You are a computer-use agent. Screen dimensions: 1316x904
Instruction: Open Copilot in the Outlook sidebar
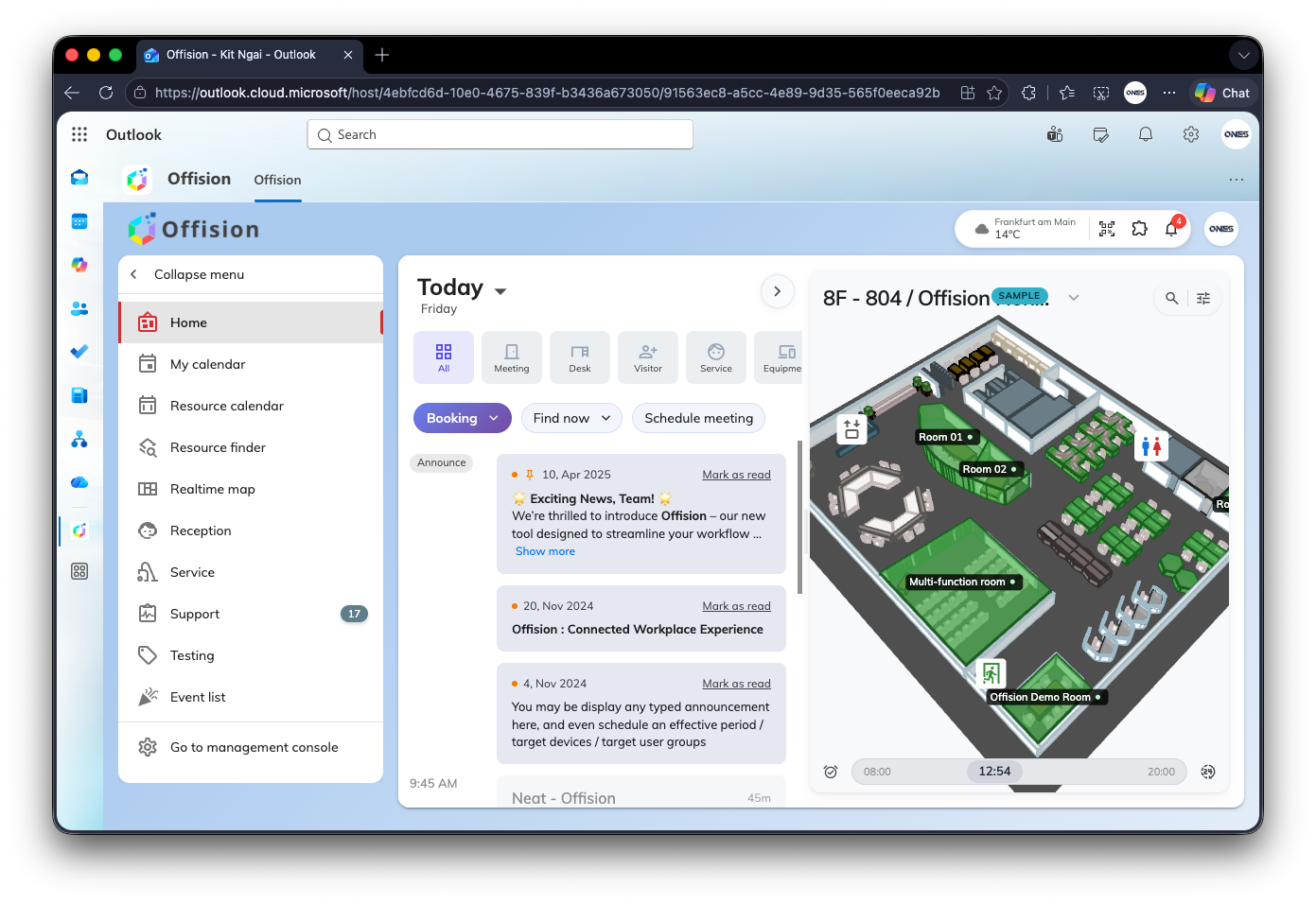click(79, 265)
